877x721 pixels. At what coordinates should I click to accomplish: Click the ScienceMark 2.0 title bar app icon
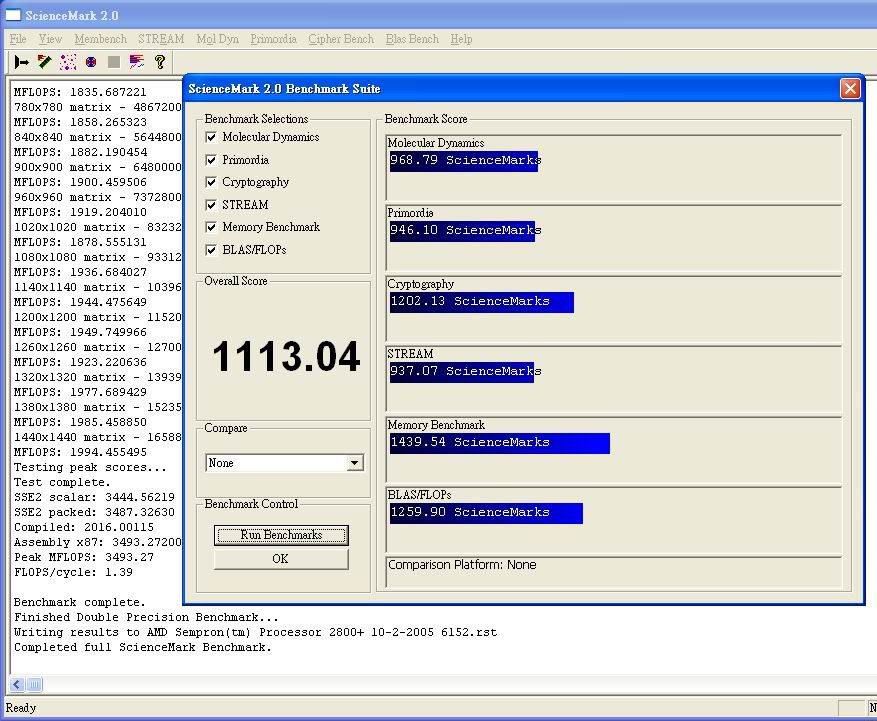(x=13, y=15)
